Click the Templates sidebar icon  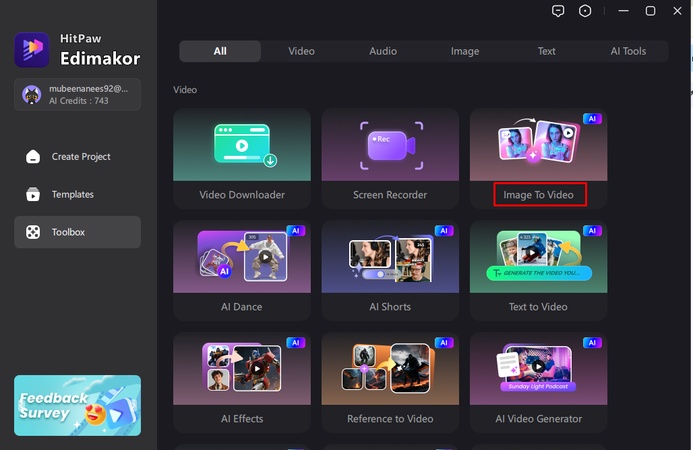click(x=33, y=194)
